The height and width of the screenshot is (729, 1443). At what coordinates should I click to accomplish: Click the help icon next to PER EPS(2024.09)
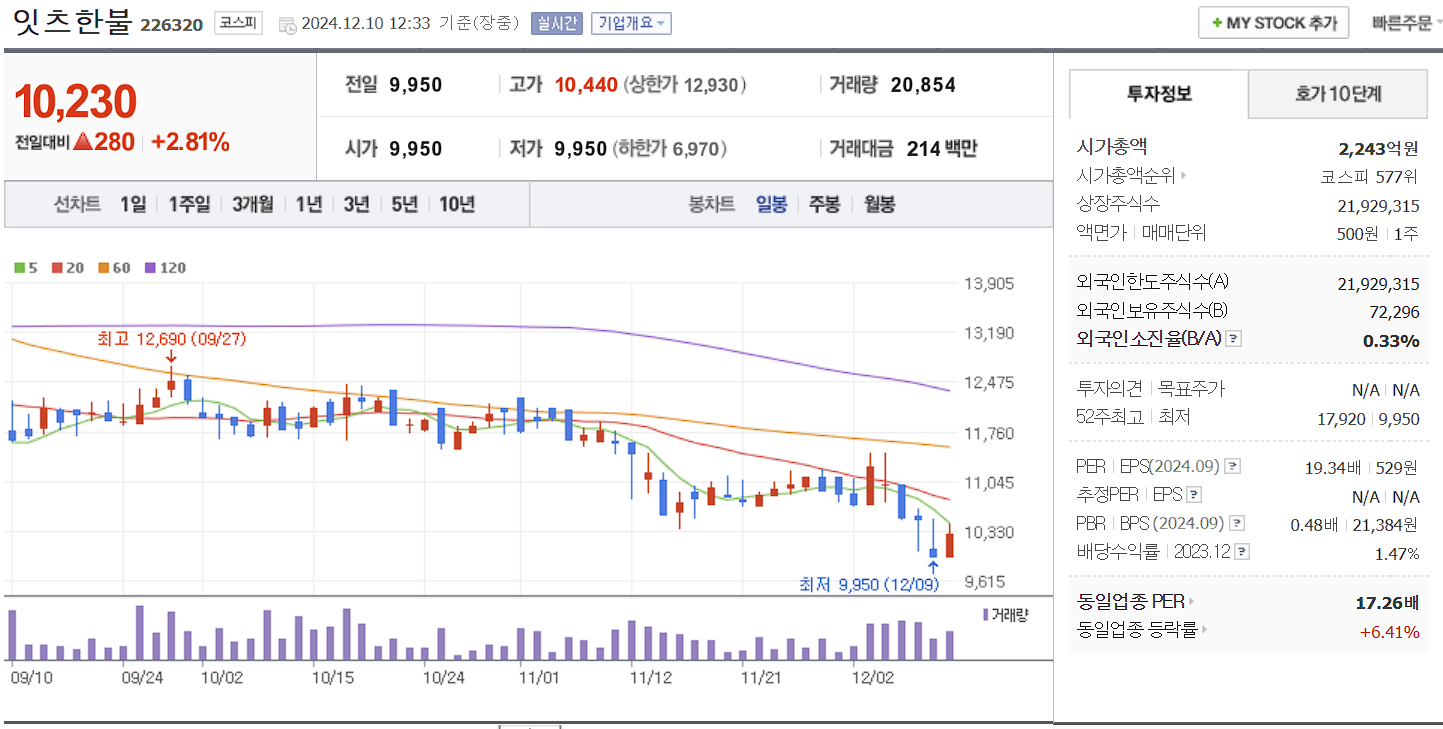coord(1232,466)
